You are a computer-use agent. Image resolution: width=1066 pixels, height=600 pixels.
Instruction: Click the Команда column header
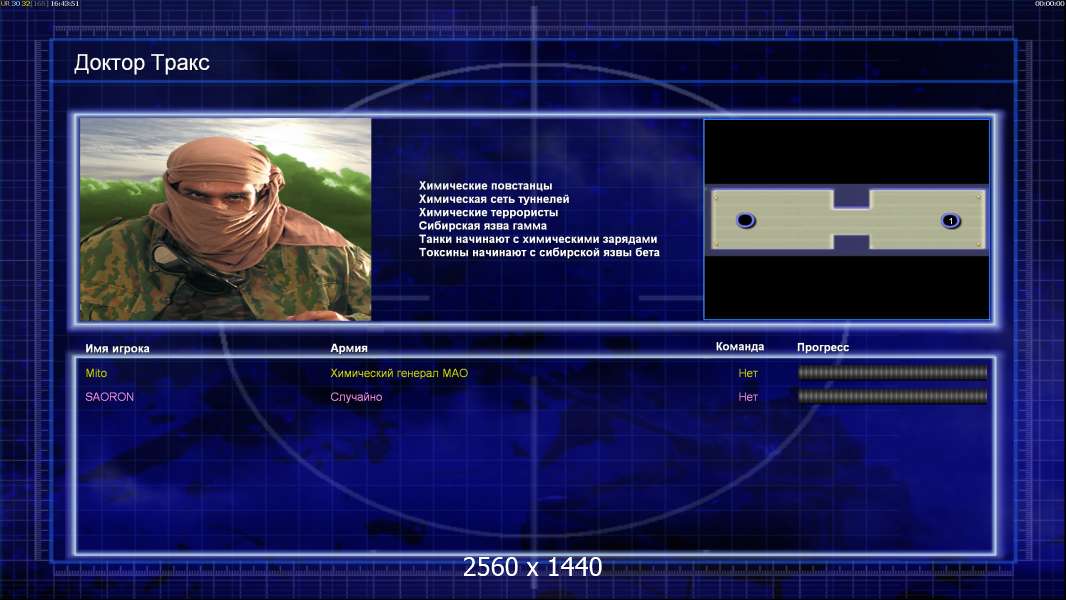click(740, 347)
